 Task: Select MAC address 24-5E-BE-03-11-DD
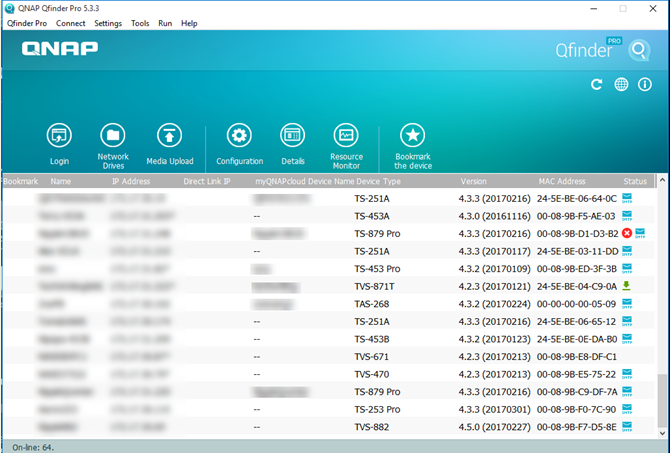(577, 251)
